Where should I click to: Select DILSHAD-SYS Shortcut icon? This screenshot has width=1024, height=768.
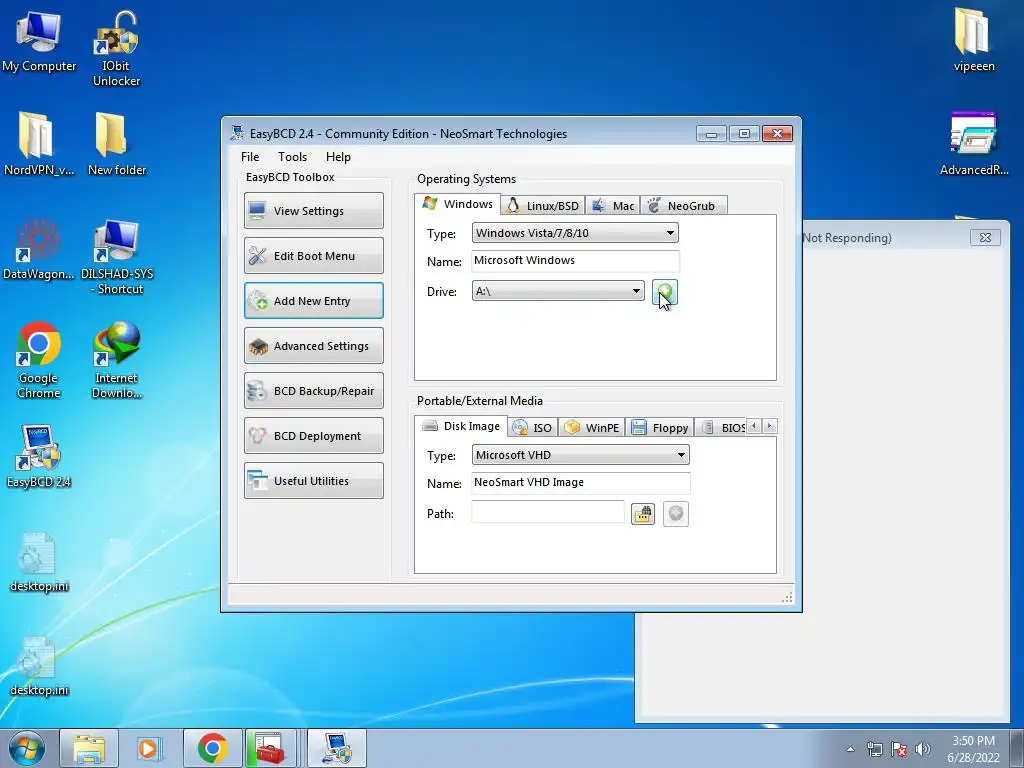pos(116,257)
